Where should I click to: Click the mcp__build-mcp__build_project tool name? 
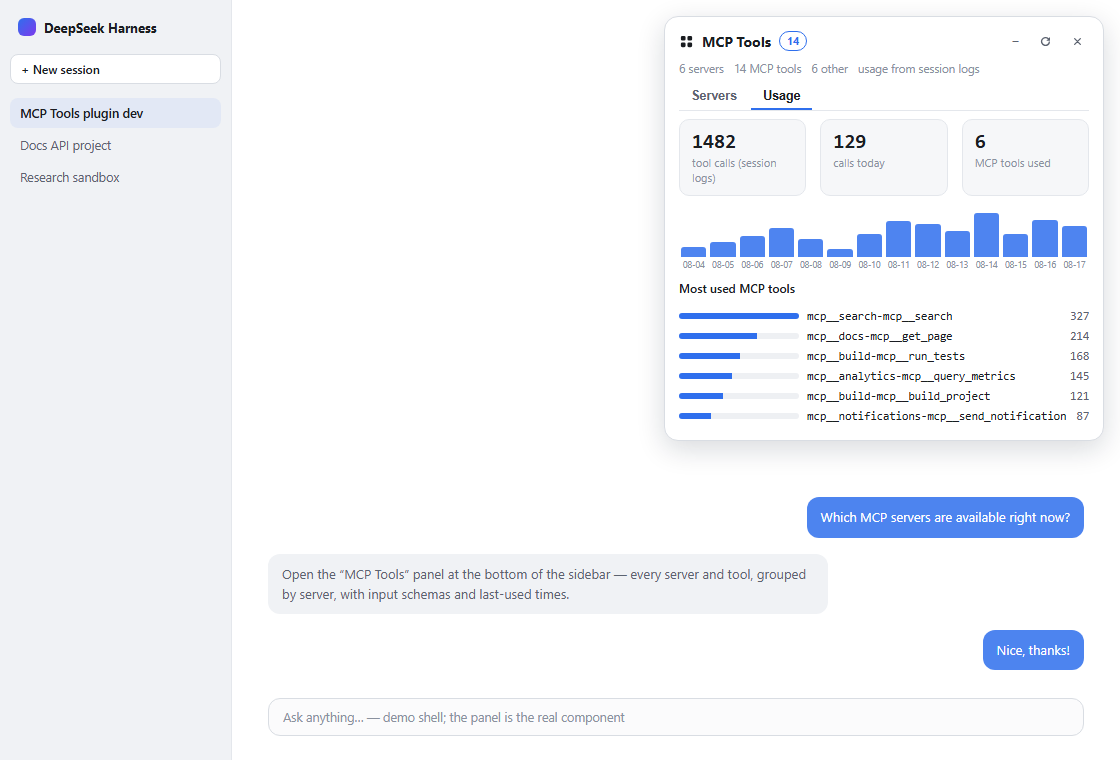(x=899, y=396)
